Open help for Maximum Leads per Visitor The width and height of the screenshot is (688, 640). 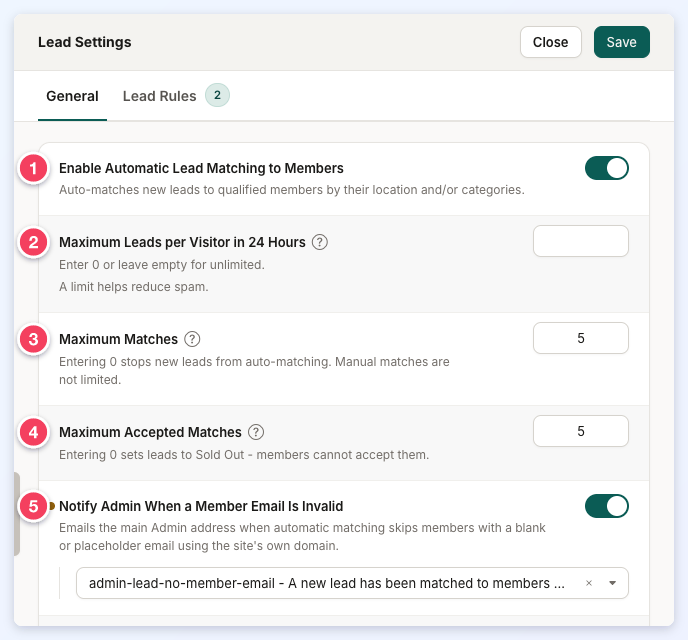[319, 242]
